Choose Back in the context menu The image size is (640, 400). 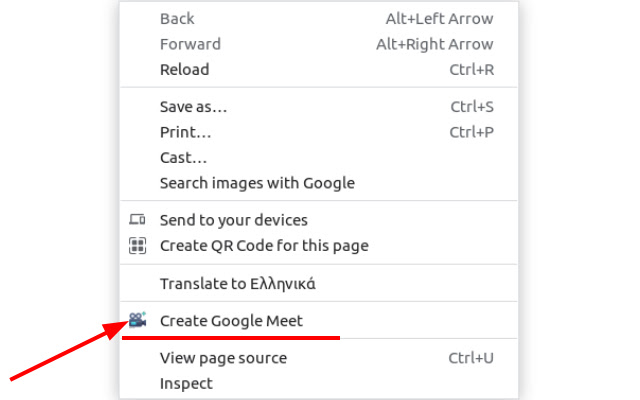coord(177,19)
